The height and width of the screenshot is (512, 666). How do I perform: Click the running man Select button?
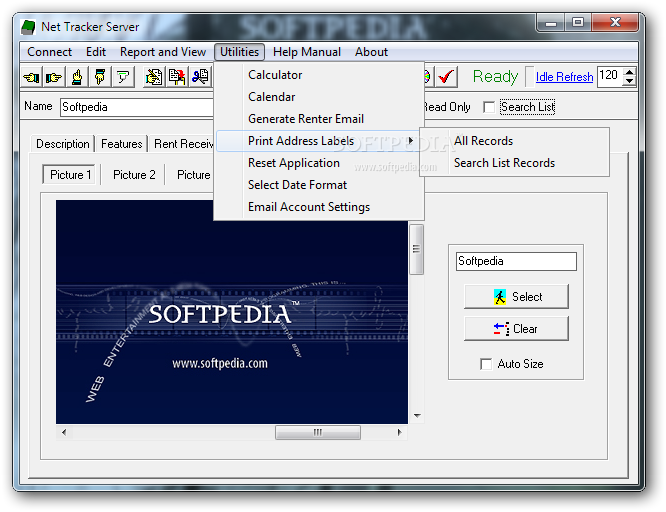click(516, 297)
